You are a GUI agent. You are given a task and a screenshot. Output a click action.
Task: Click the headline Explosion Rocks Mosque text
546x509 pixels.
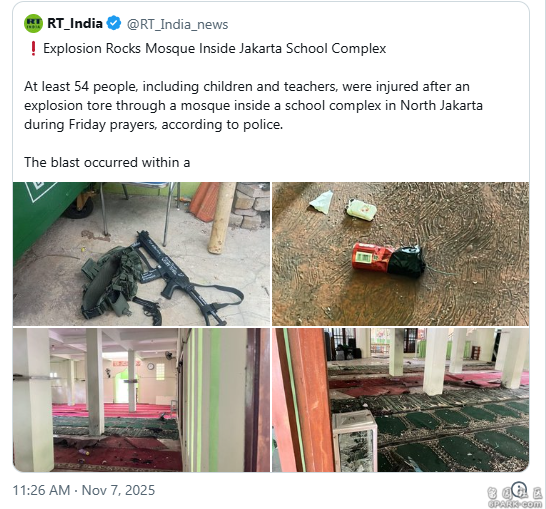click(214, 48)
